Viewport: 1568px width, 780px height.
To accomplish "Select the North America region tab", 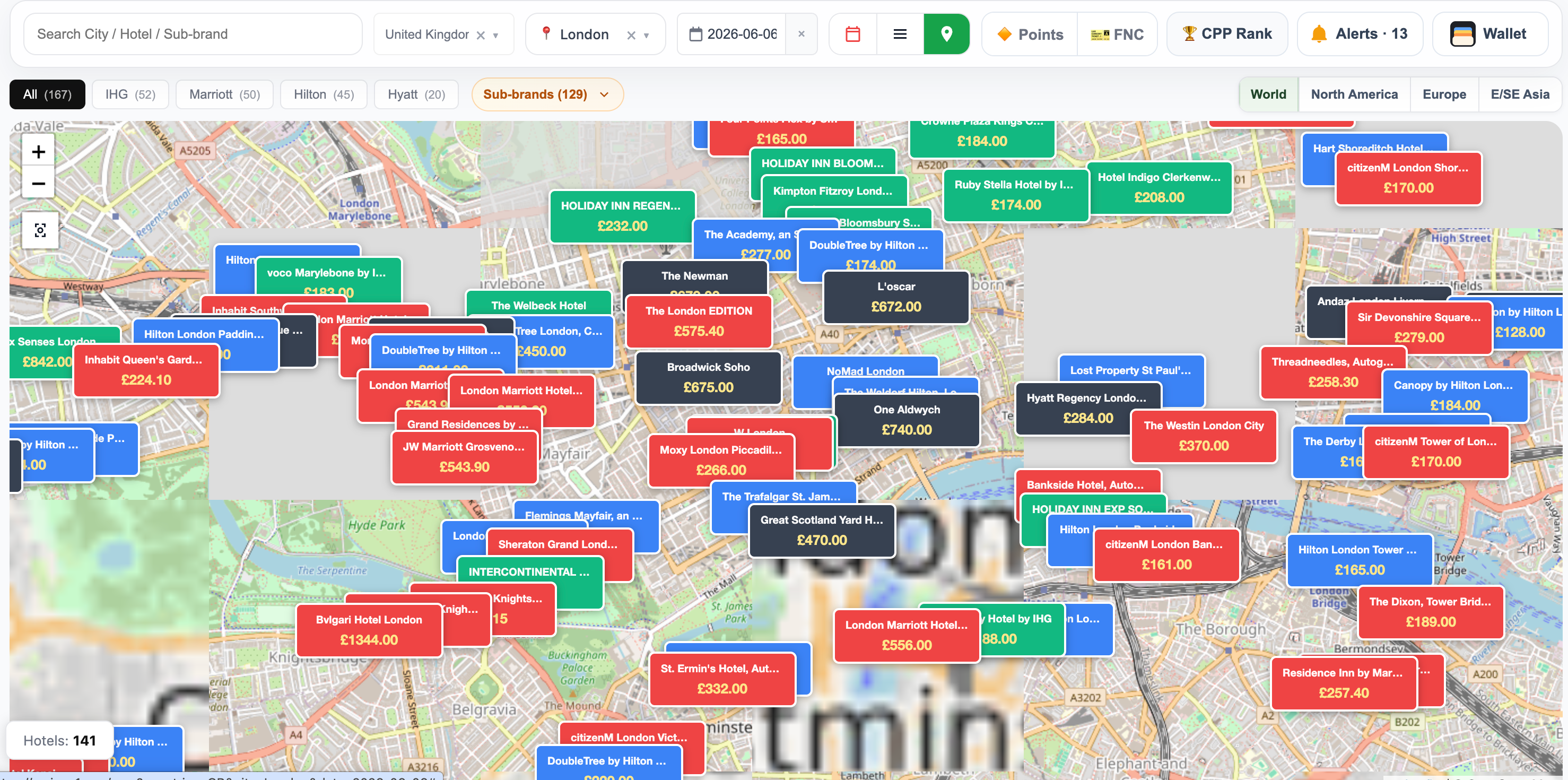I will pos(1354,94).
